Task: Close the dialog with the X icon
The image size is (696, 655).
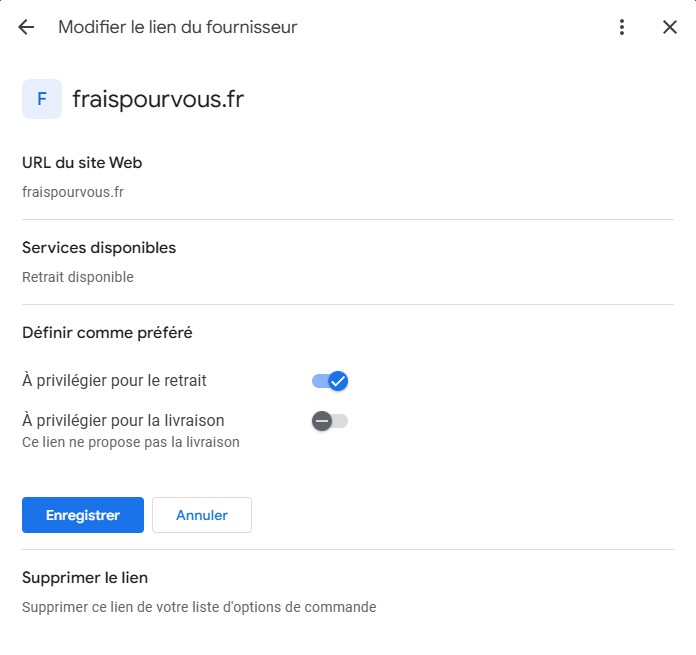Action: click(x=670, y=27)
